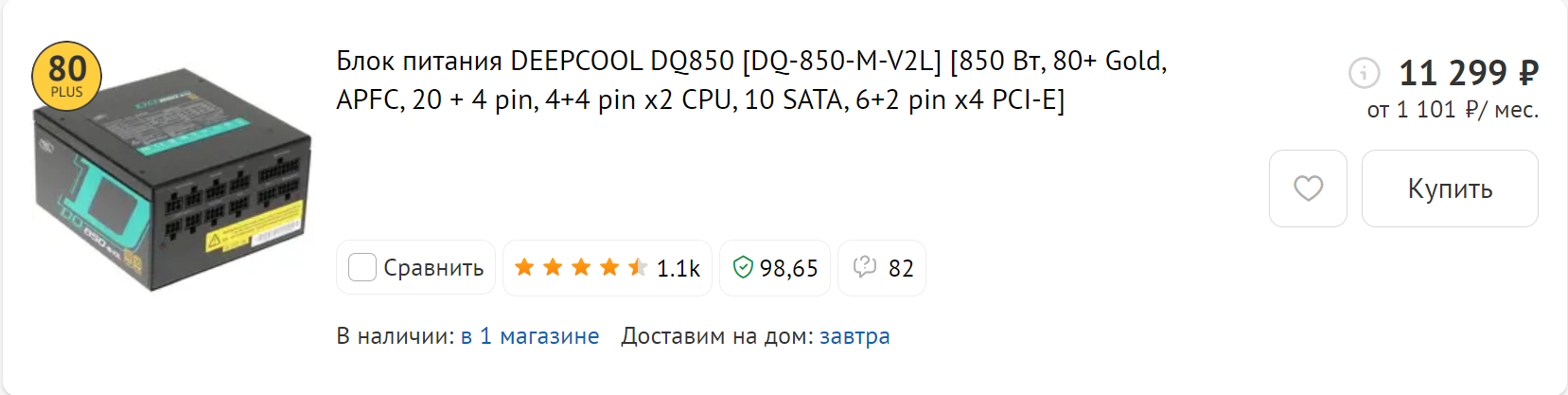Click the green shield reliability icon
The image size is (1568, 395).
click(x=743, y=268)
